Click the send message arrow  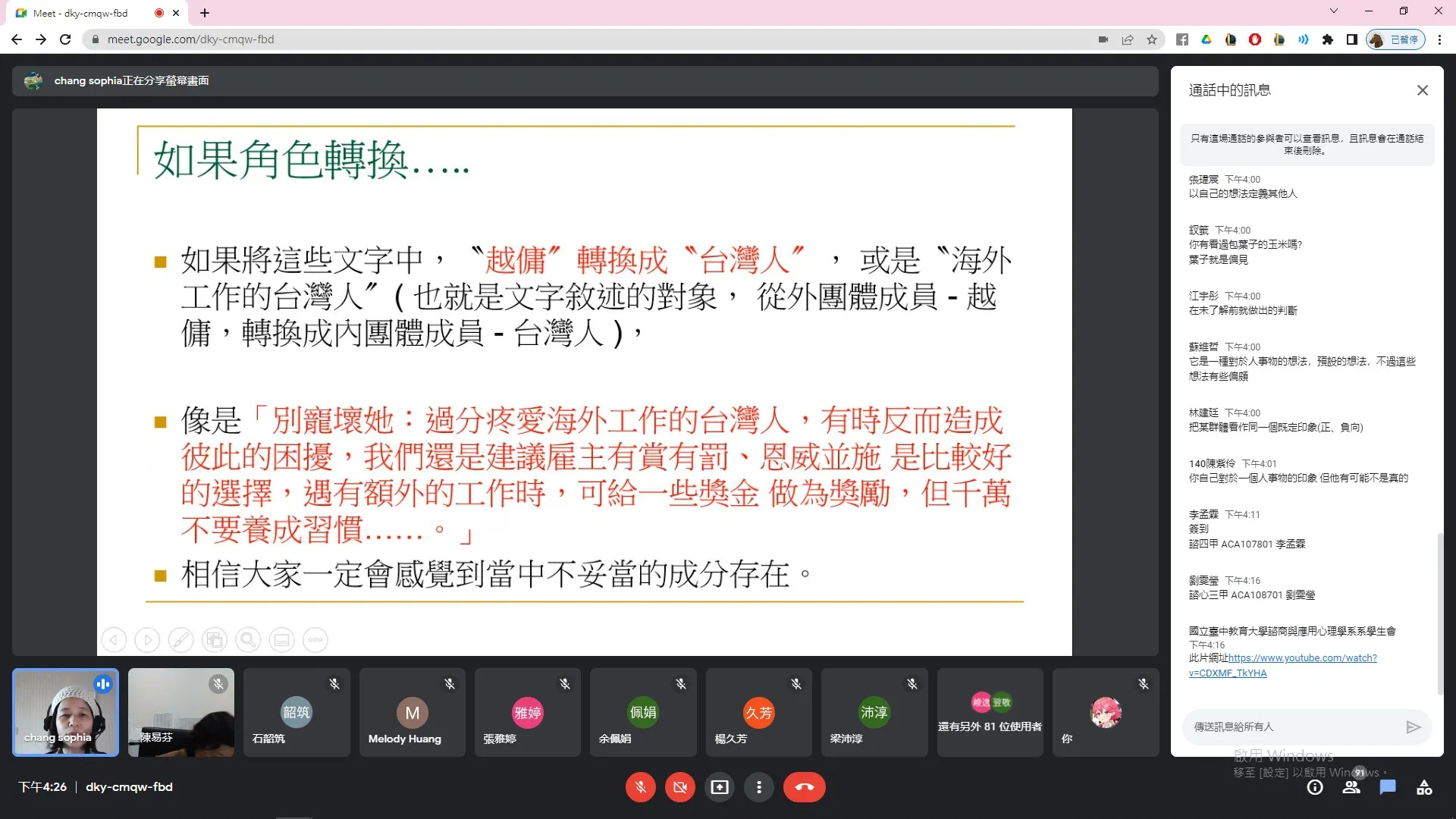tap(1413, 726)
